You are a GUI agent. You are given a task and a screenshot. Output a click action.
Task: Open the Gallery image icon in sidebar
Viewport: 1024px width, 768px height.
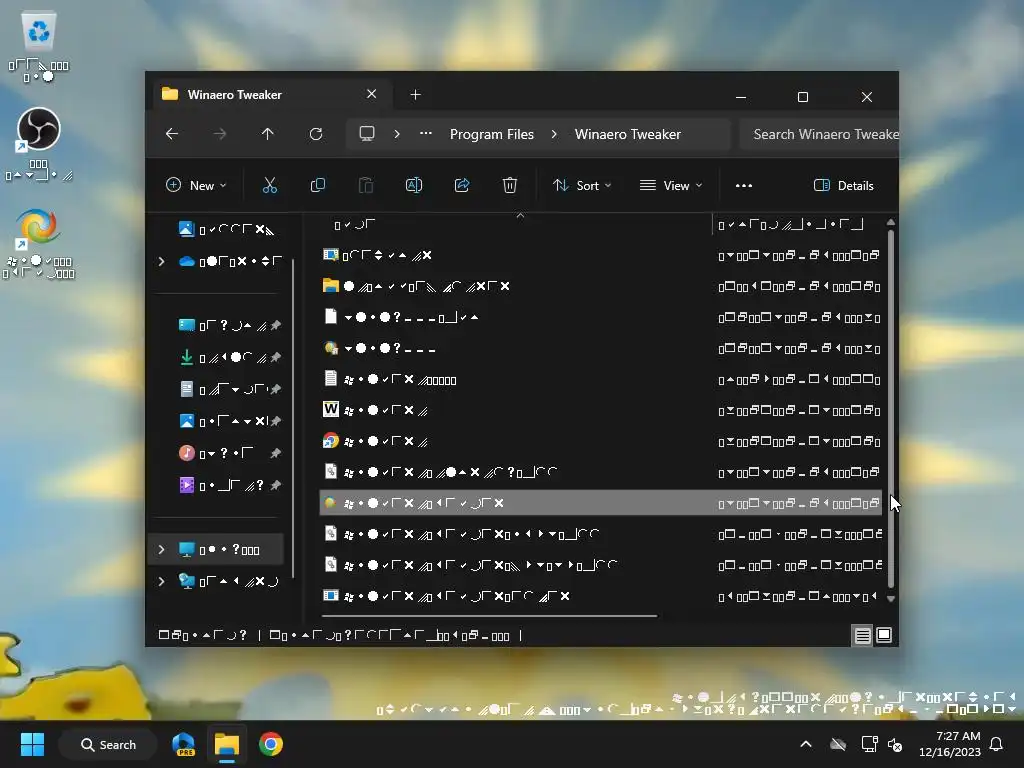click(186, 229)
